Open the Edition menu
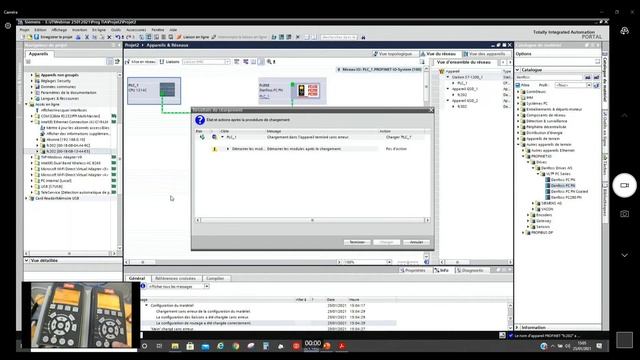The image size is (640, 360). point(40,30)
